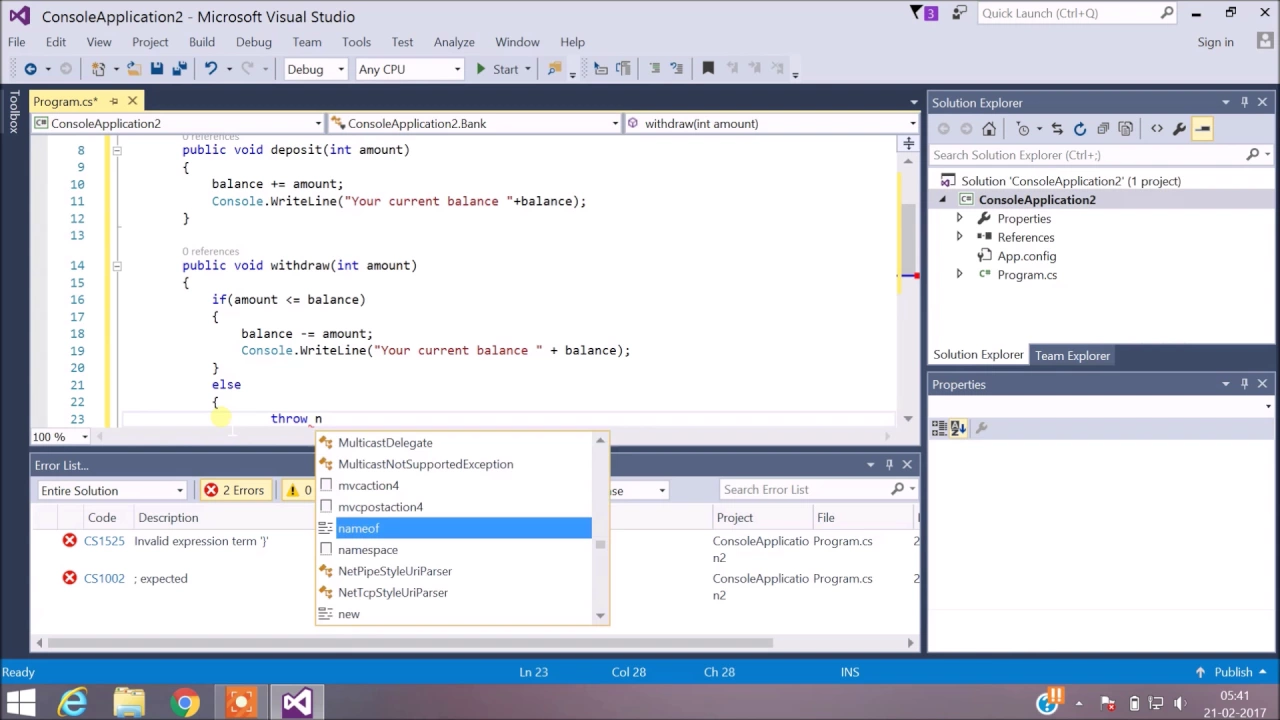Select 'new' in the IntelliSense list
Image resolution: width=1280 pixels, height=720 pixels.
[455, 614]
